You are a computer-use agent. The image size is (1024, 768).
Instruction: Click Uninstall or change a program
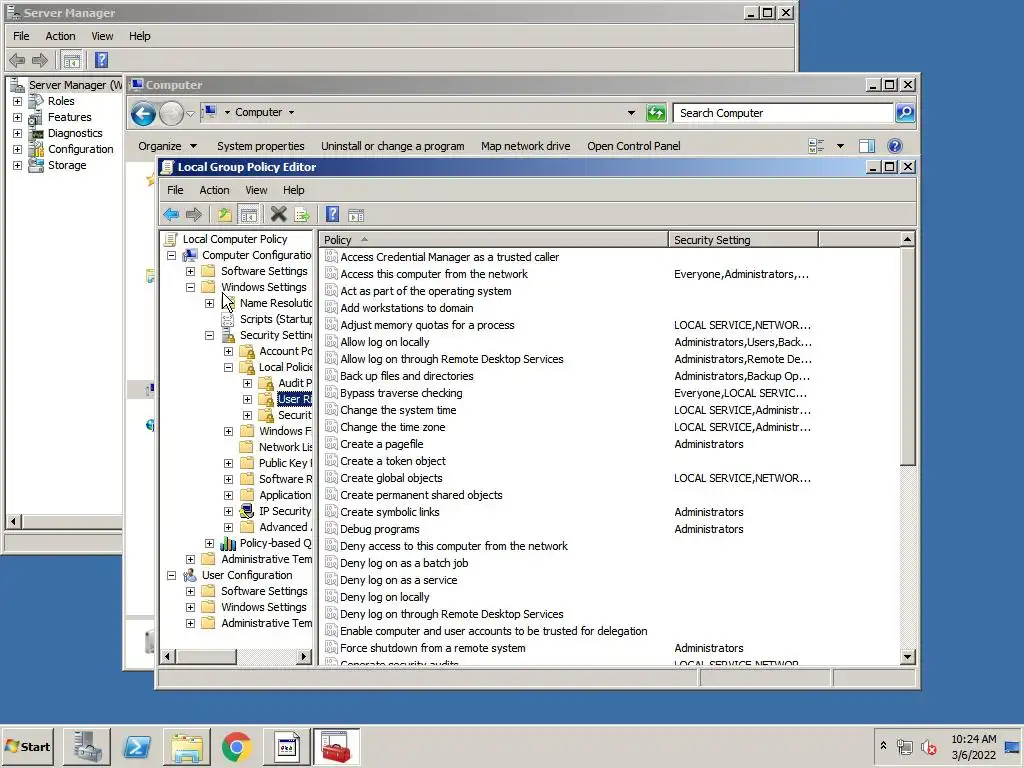392,146
